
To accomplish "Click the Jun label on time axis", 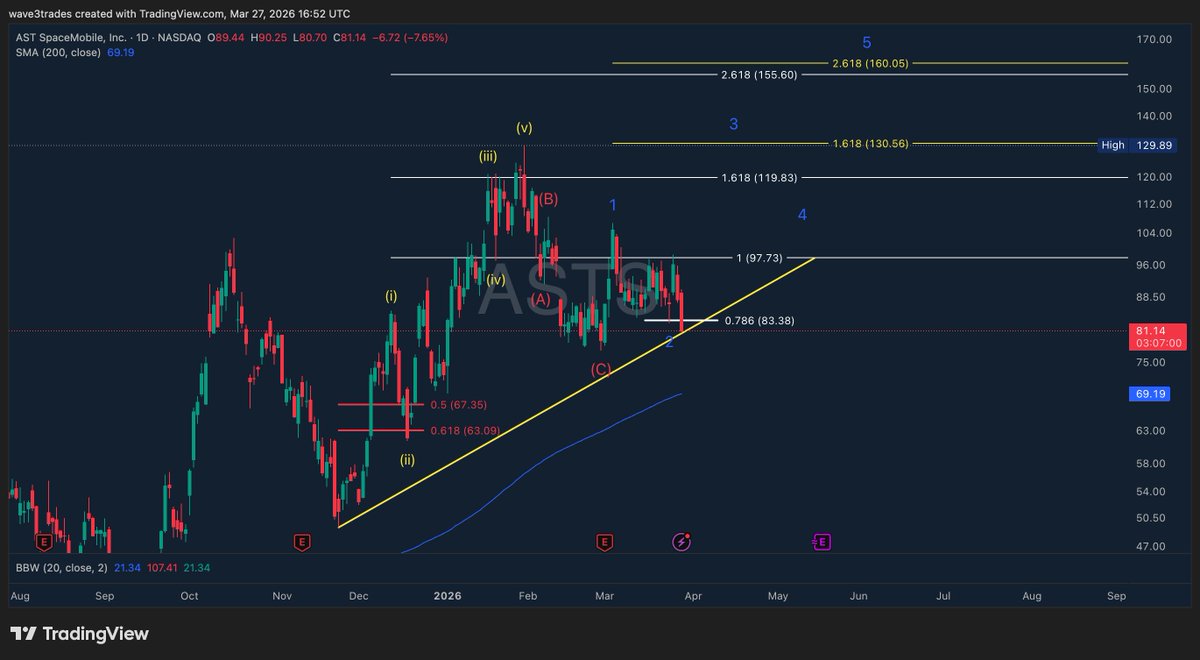I will (859, 595).
